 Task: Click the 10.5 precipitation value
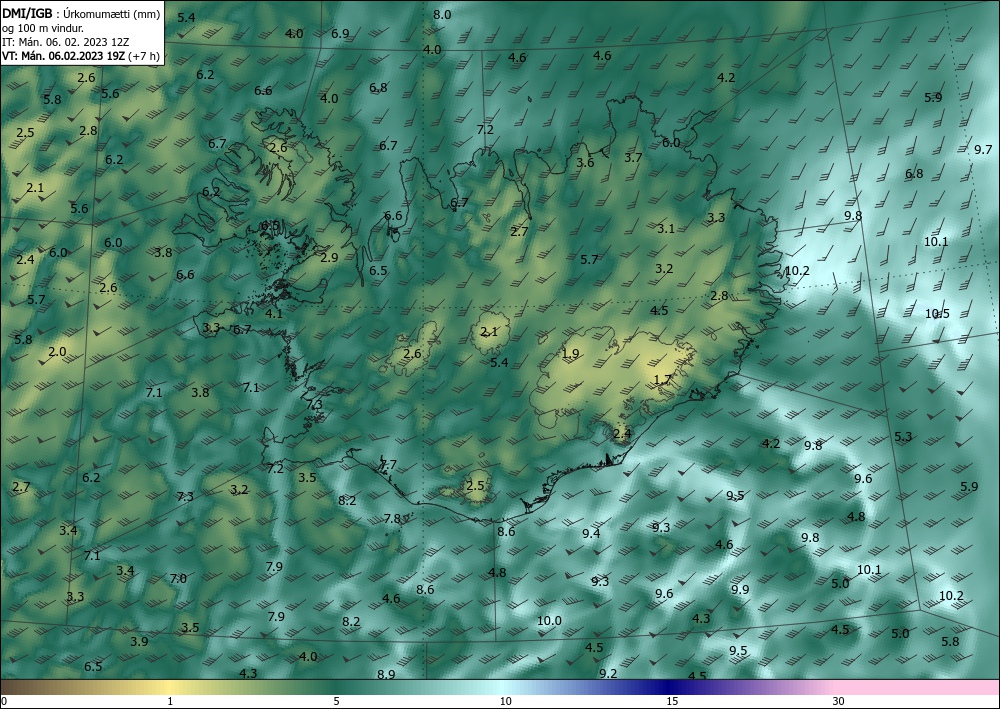[x=938, y=313]
